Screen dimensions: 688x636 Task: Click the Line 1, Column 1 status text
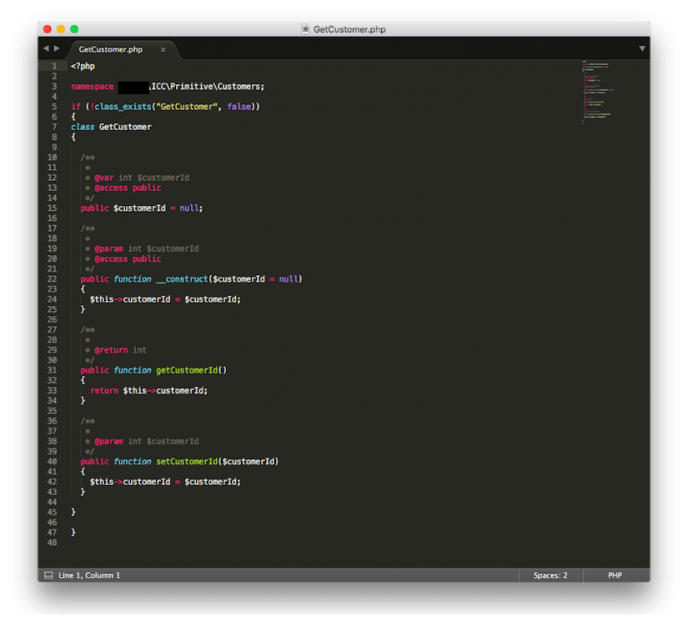click(x=89, y=575)
